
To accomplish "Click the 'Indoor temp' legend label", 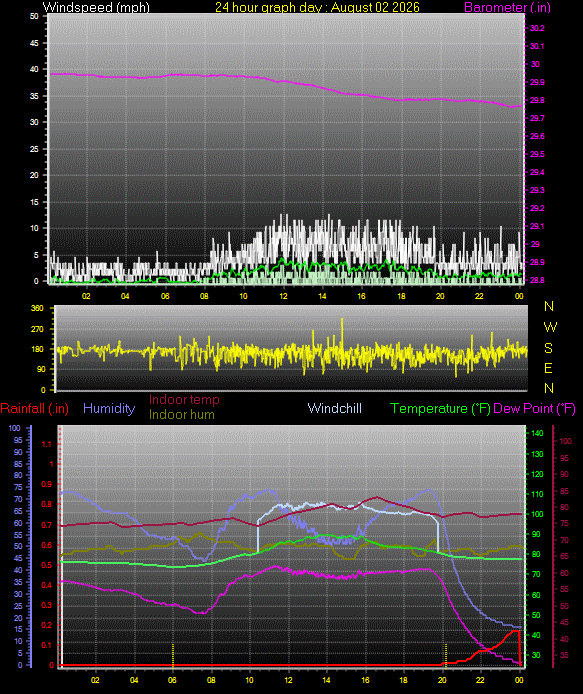I will coord(184,400).
